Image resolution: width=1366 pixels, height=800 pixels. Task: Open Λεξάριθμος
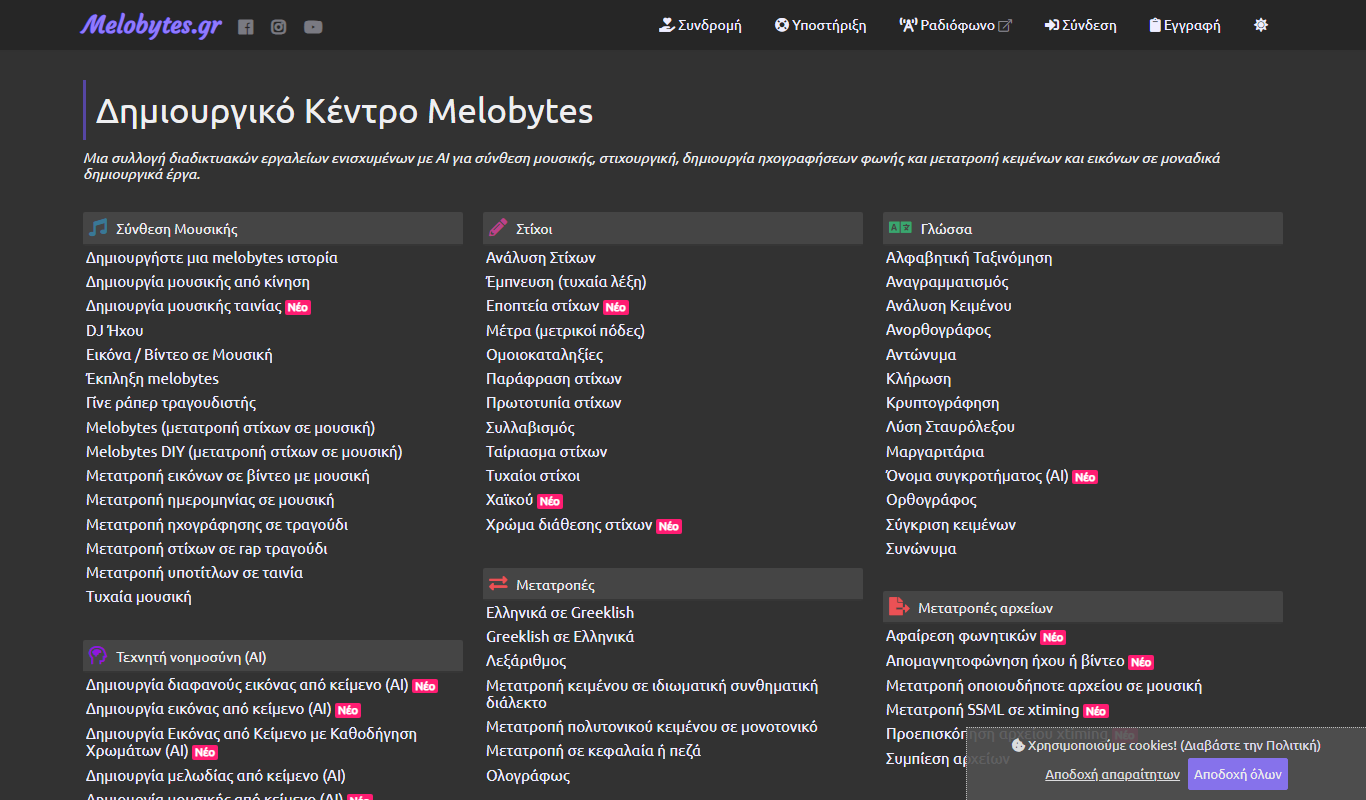(526, 661)
